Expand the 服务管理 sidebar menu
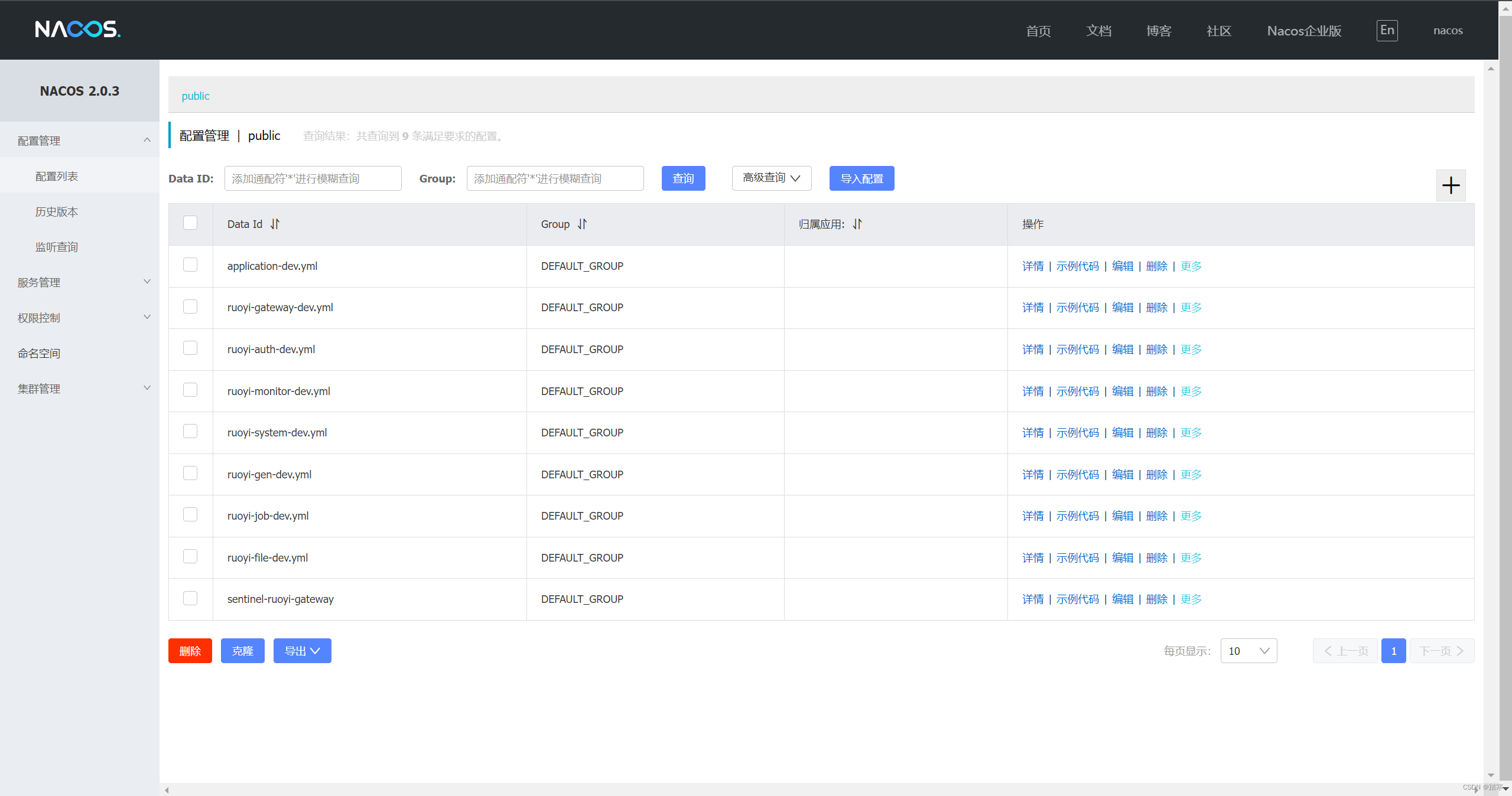This screenshot has height=796, width=1512. click(79, 282)
